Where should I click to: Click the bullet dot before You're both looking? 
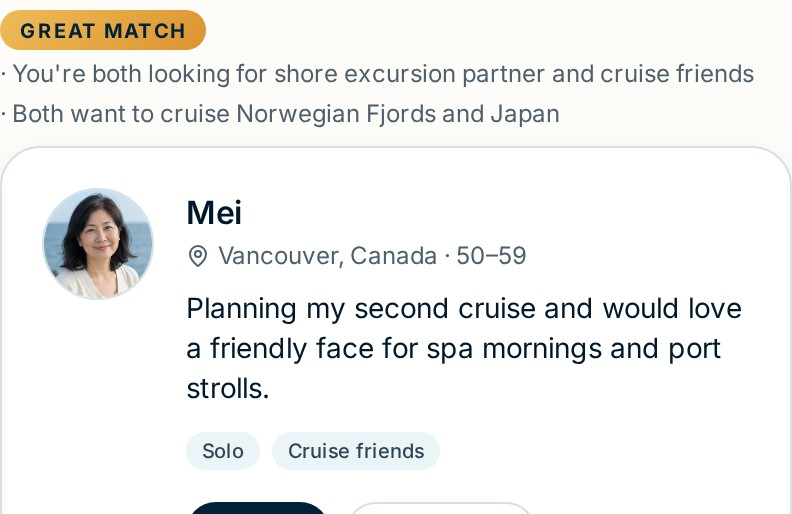4,75
